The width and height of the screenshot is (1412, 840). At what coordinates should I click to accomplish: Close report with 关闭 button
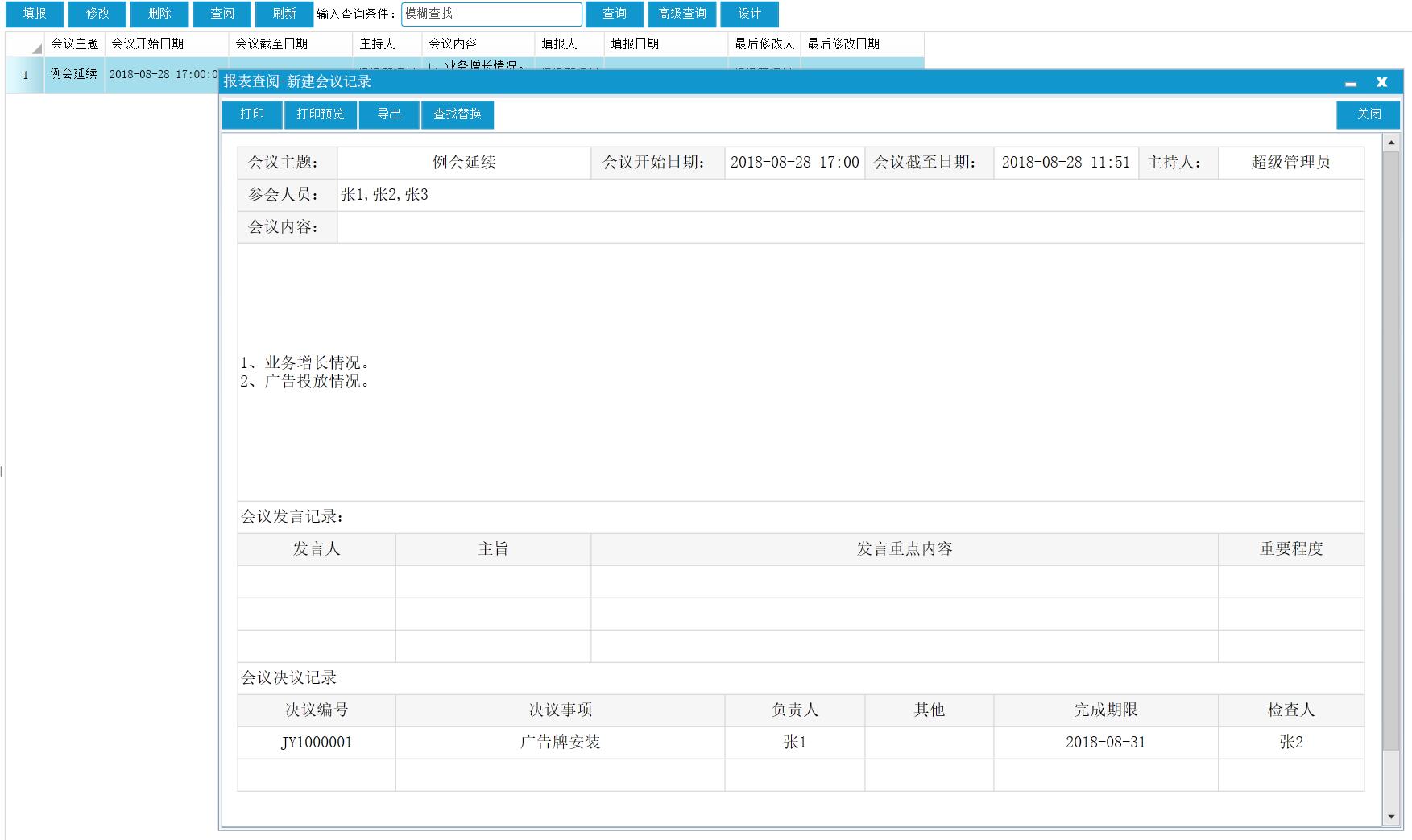pos(1369,114)
